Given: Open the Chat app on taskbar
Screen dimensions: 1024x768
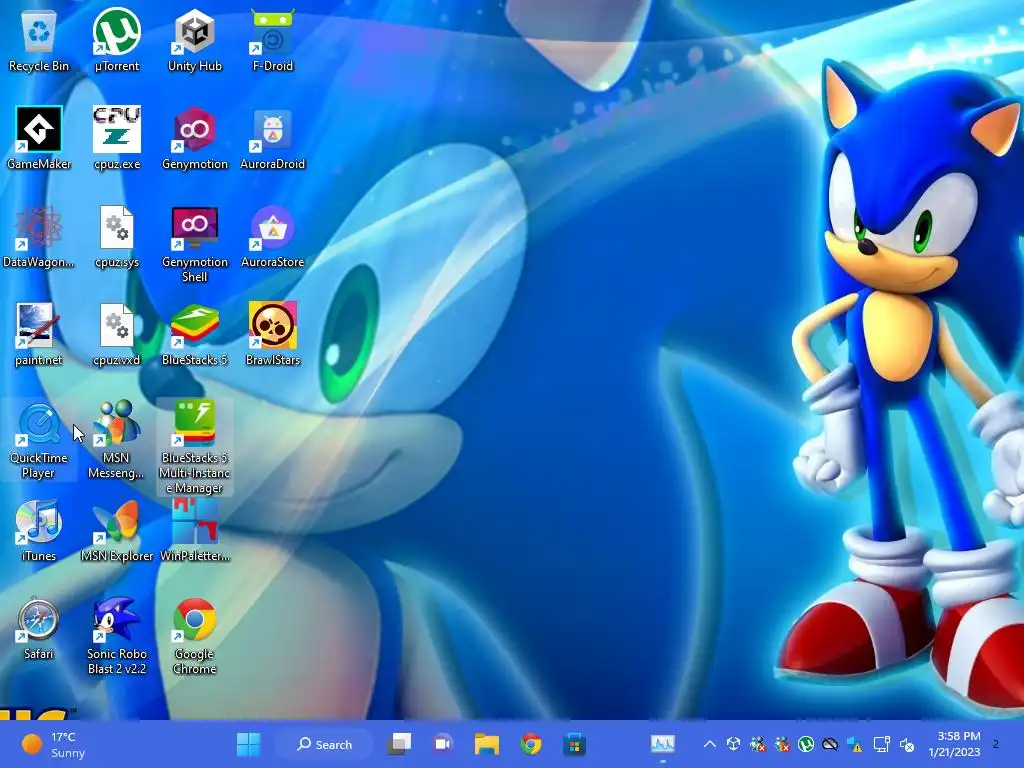Looking at the screenshot, I should tap(443, 744).
